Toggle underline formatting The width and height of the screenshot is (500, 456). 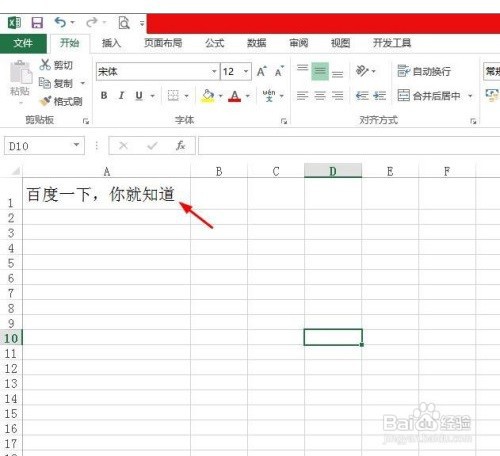coord(139,96)
